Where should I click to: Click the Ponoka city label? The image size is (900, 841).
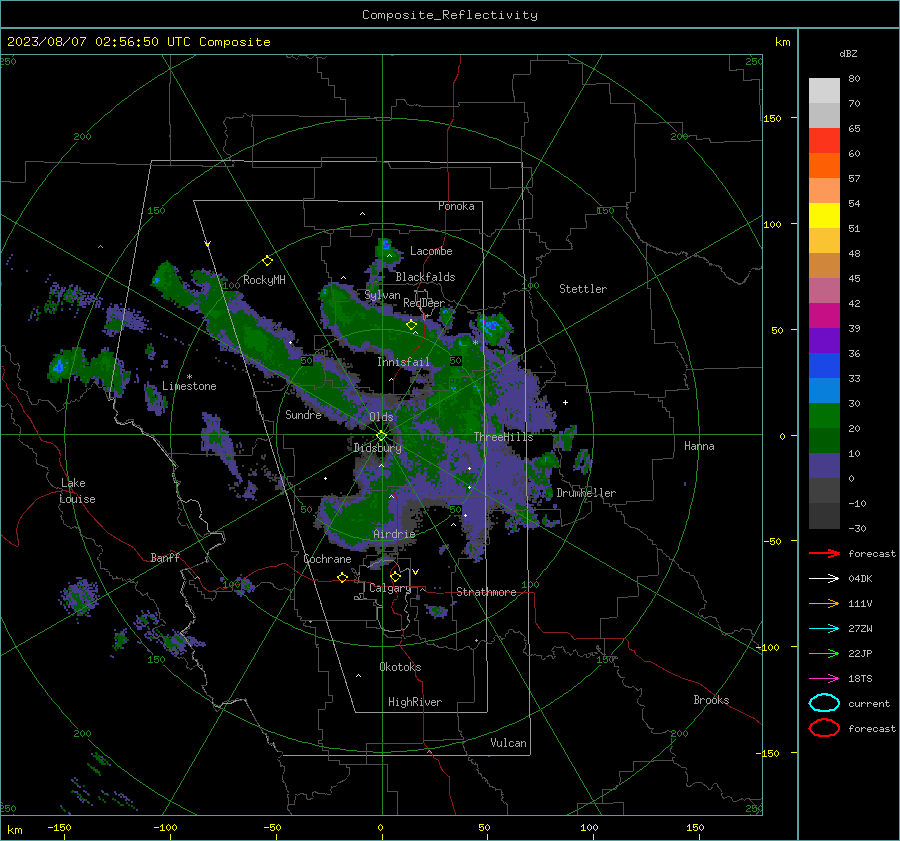click(x=456, y=206)
